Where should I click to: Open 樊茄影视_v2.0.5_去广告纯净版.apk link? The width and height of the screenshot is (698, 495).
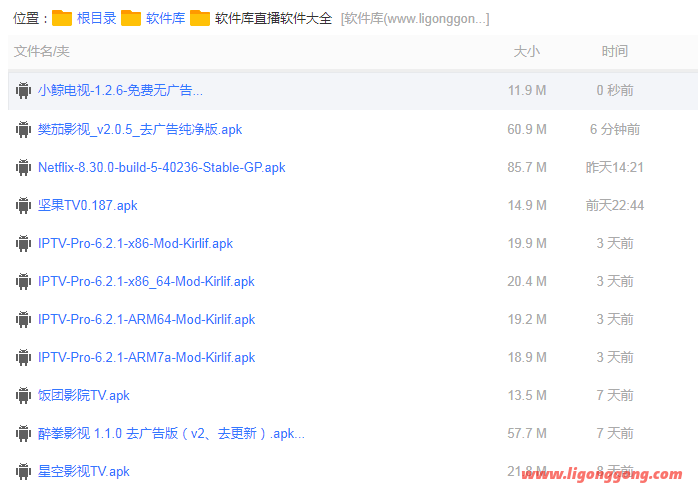coord(140,129)
